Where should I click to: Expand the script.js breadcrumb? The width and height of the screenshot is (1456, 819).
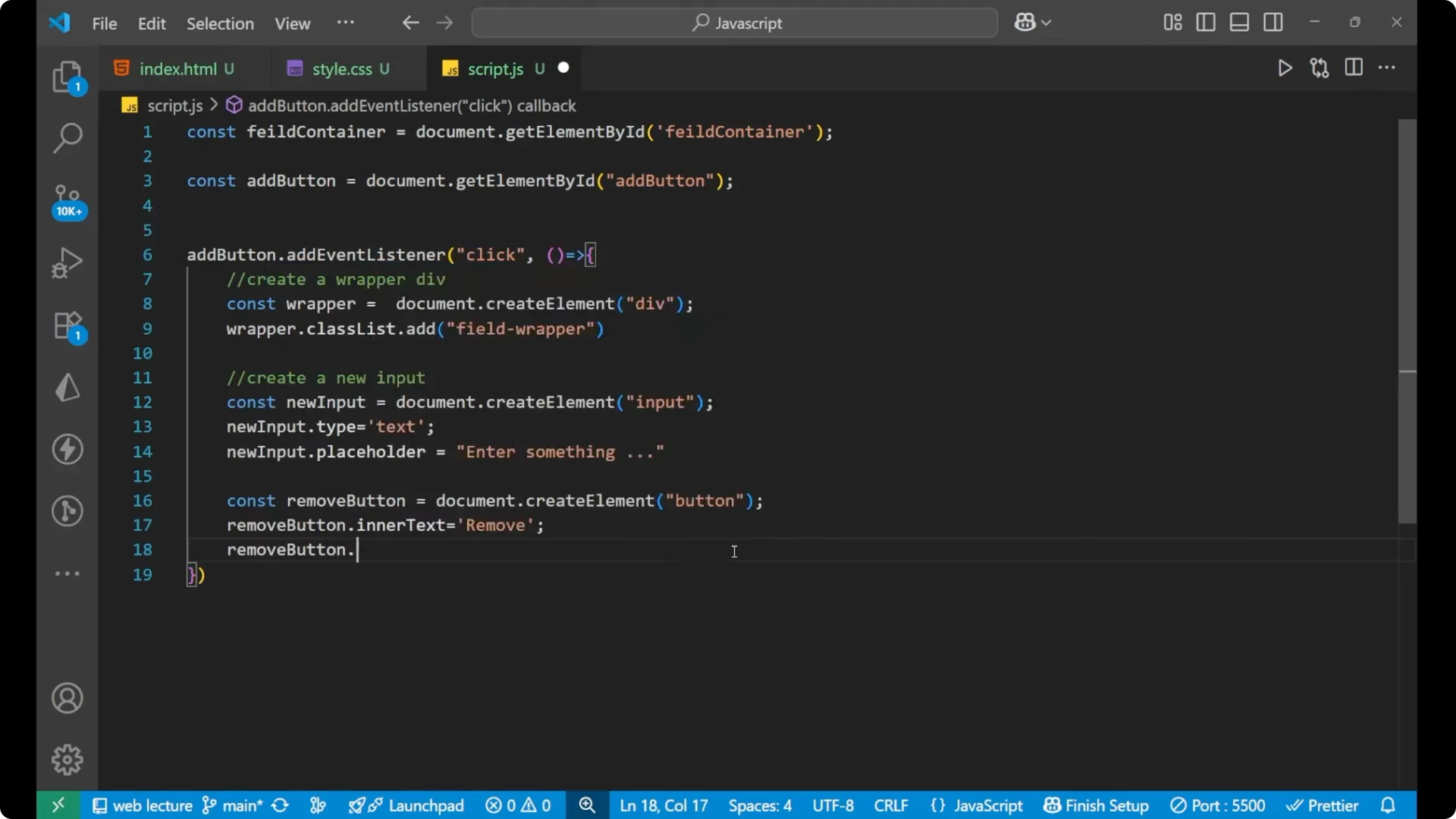point(176,105)
